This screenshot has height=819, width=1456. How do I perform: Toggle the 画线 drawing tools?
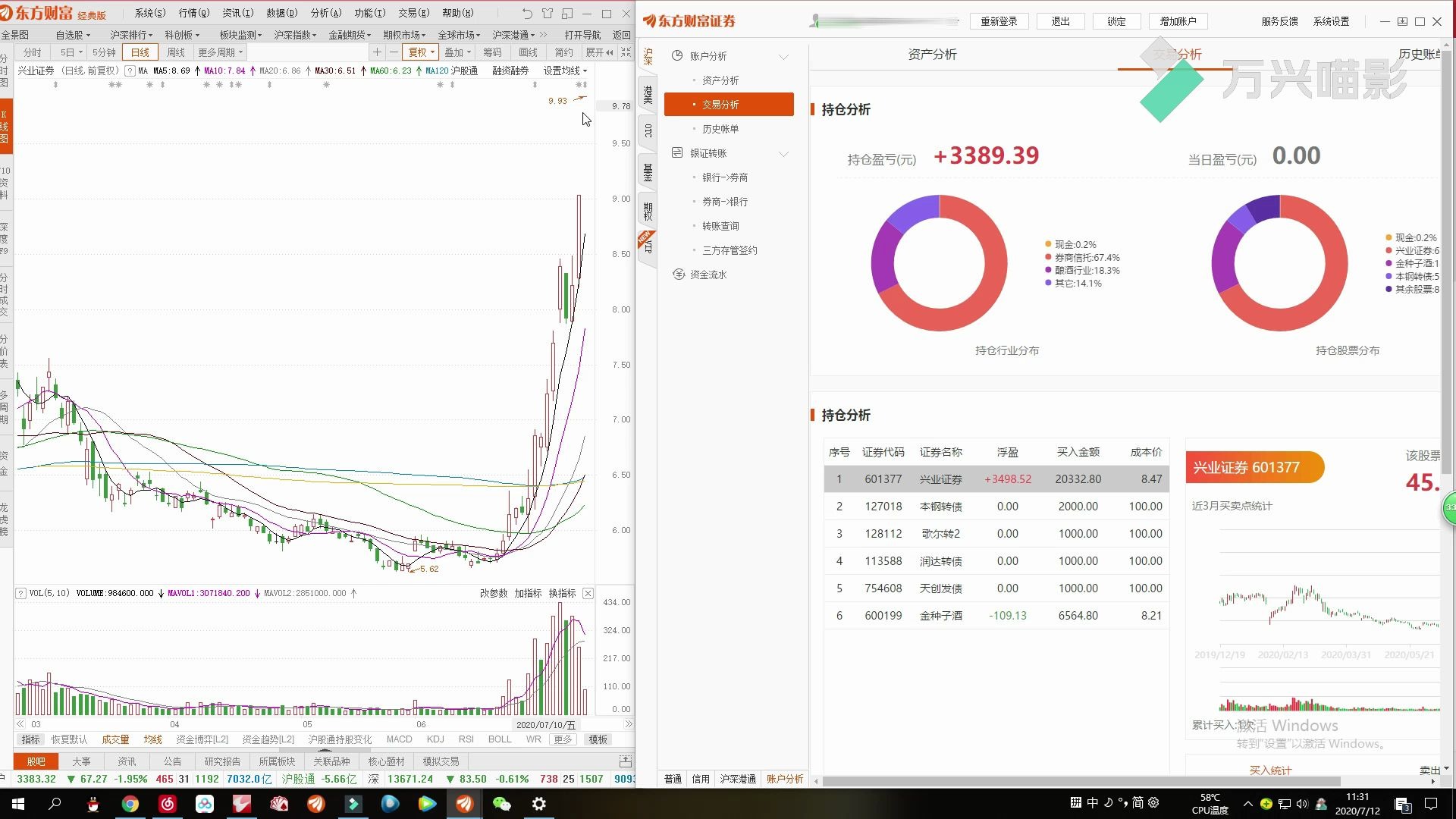528,52
